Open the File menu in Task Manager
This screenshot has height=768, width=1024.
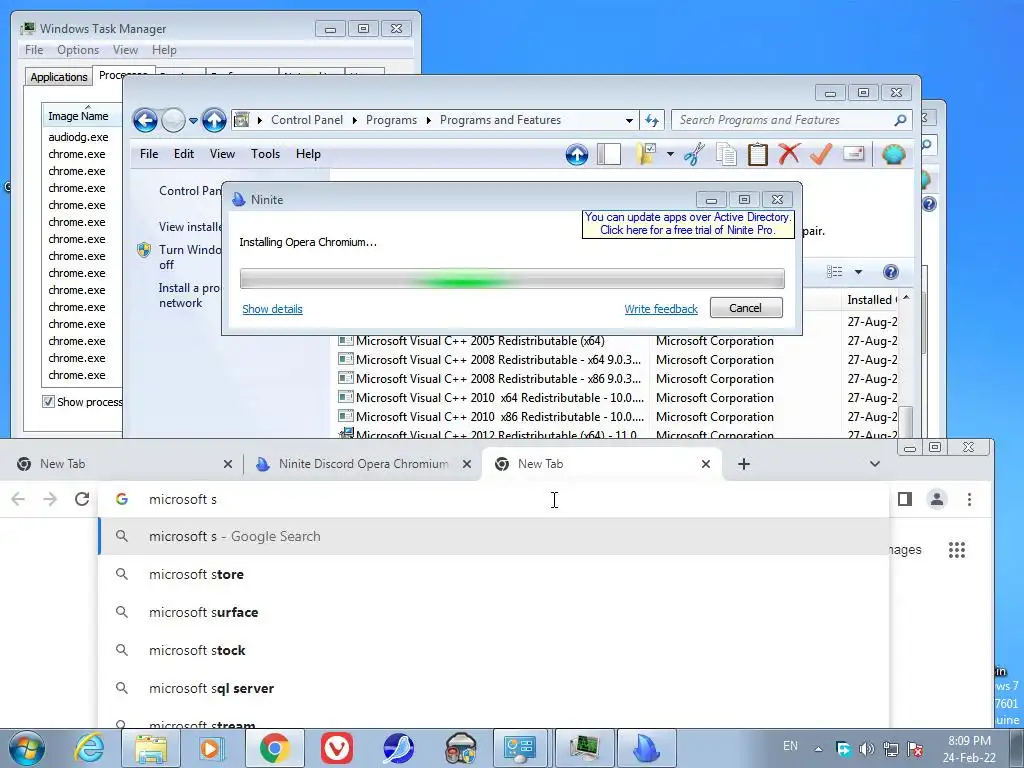(x=34, y=50)
